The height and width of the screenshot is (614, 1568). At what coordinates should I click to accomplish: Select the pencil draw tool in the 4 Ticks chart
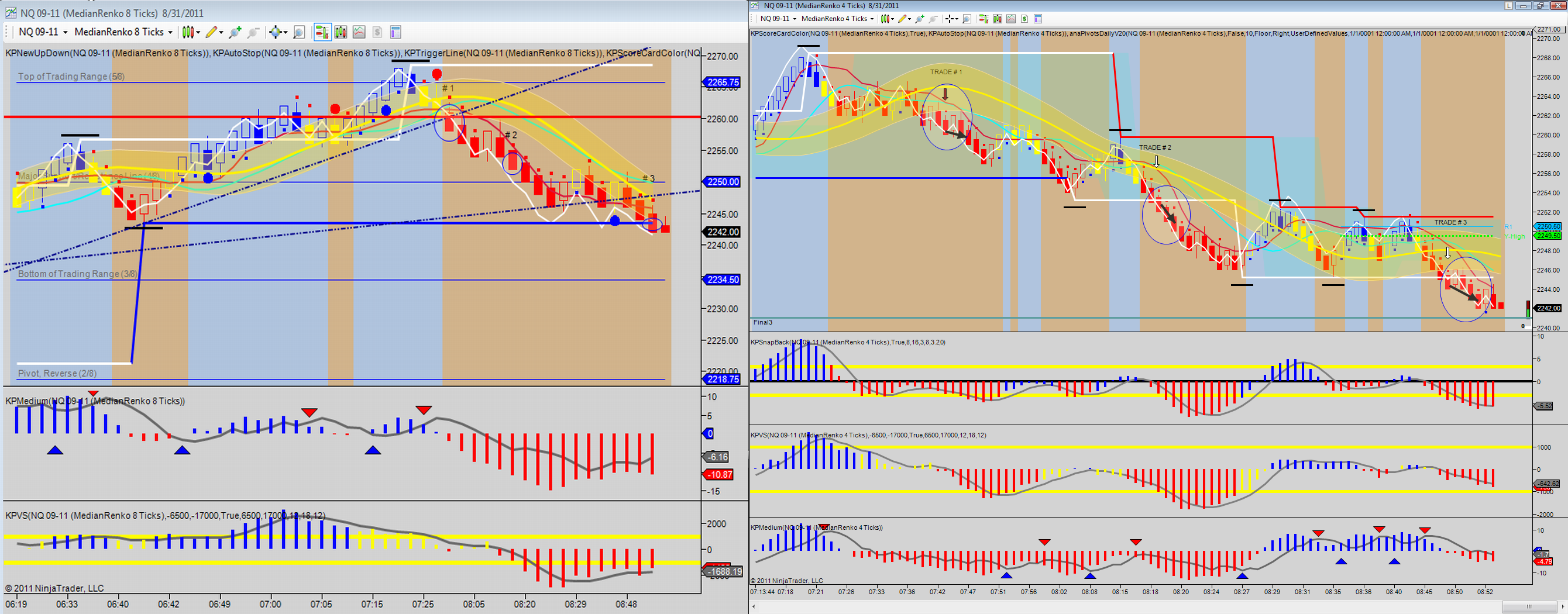tap(902, 19)
